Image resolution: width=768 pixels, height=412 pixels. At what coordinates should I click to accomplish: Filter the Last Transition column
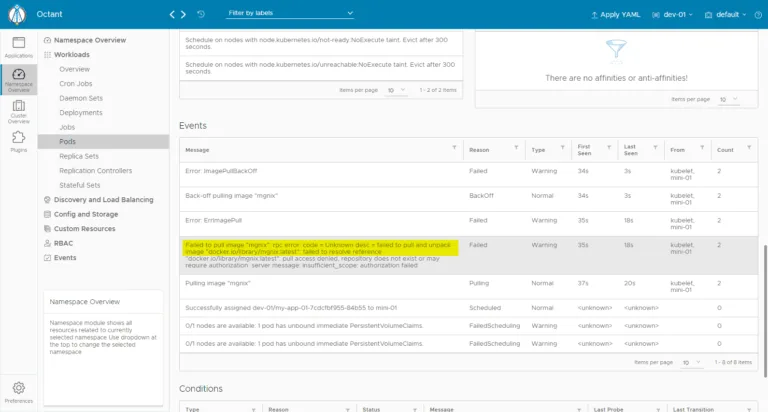point(749,410)
